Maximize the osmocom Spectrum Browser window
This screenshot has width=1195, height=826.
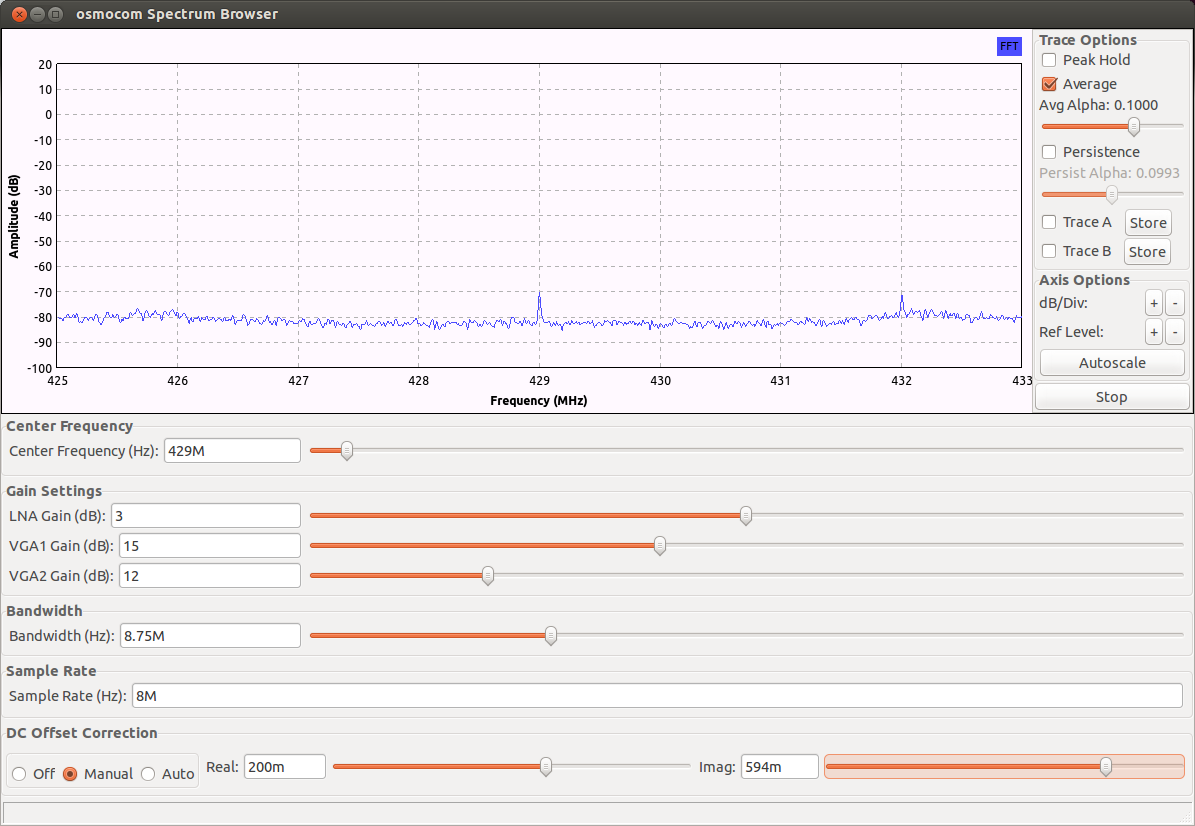[55, 14]
